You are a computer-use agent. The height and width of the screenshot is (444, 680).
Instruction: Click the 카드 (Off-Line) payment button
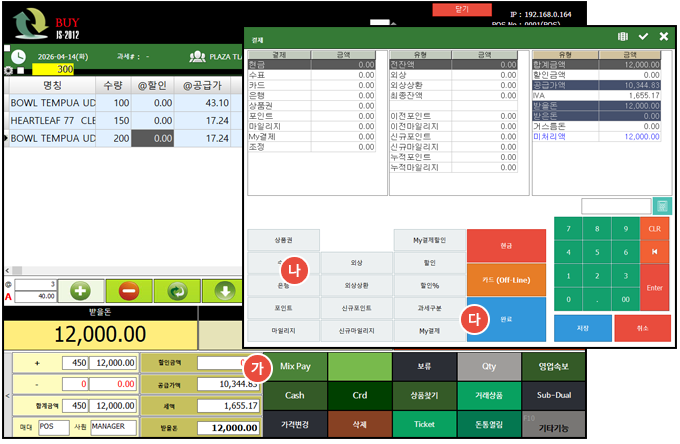[x=506, y=280]
